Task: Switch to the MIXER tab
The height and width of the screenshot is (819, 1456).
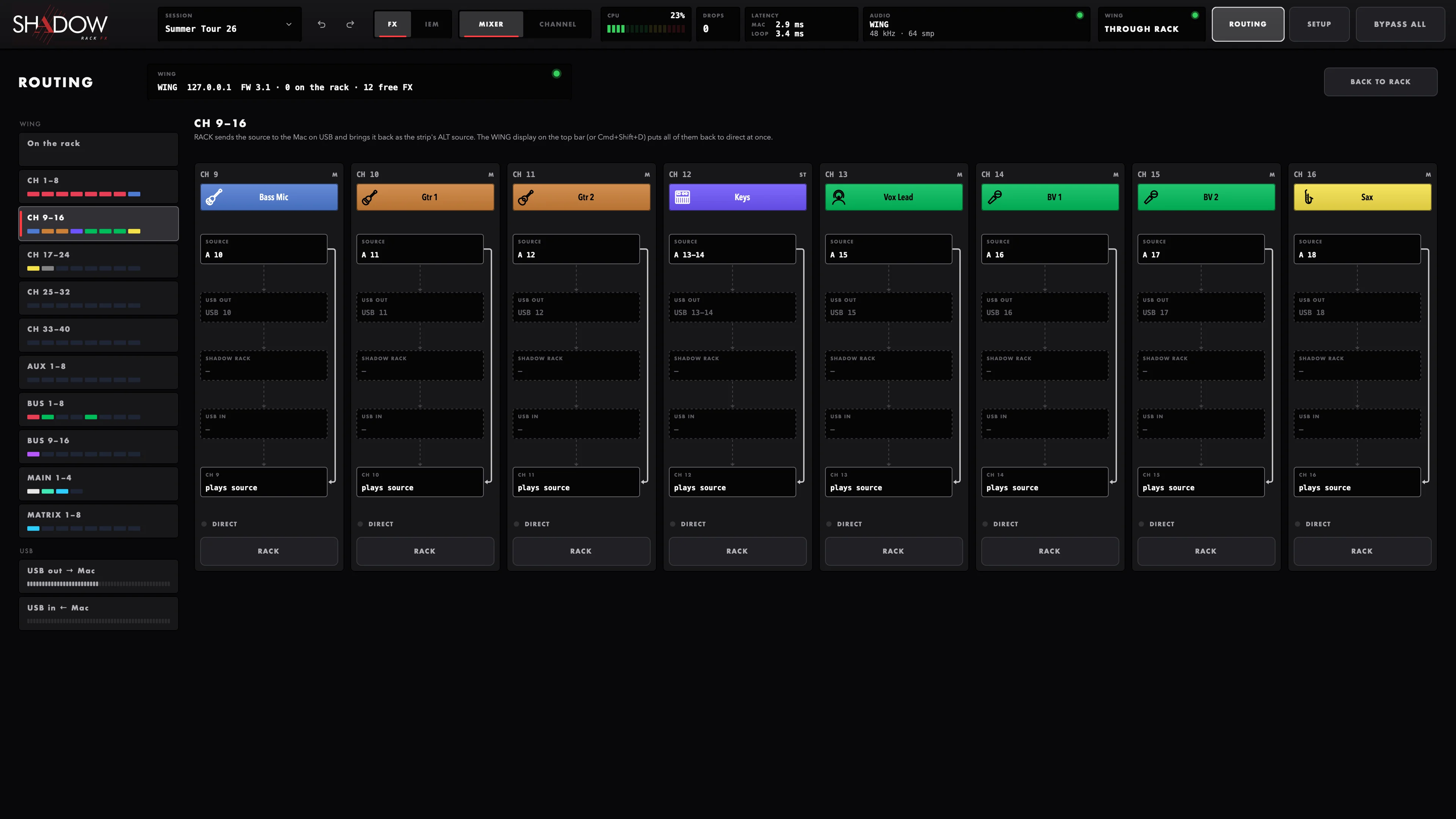Action: (491, 24)
